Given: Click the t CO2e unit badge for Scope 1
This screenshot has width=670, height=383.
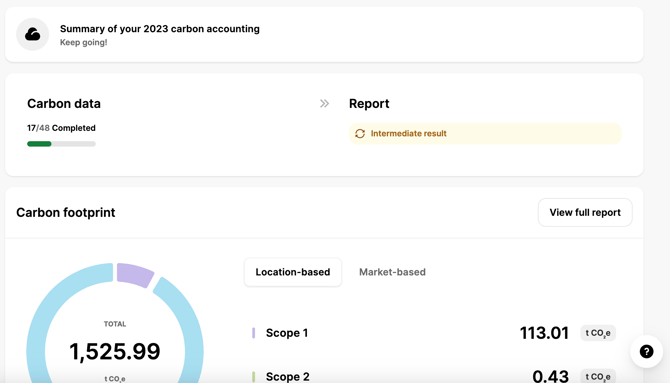Looking at the screenshot, I should [x=598, y=333].
